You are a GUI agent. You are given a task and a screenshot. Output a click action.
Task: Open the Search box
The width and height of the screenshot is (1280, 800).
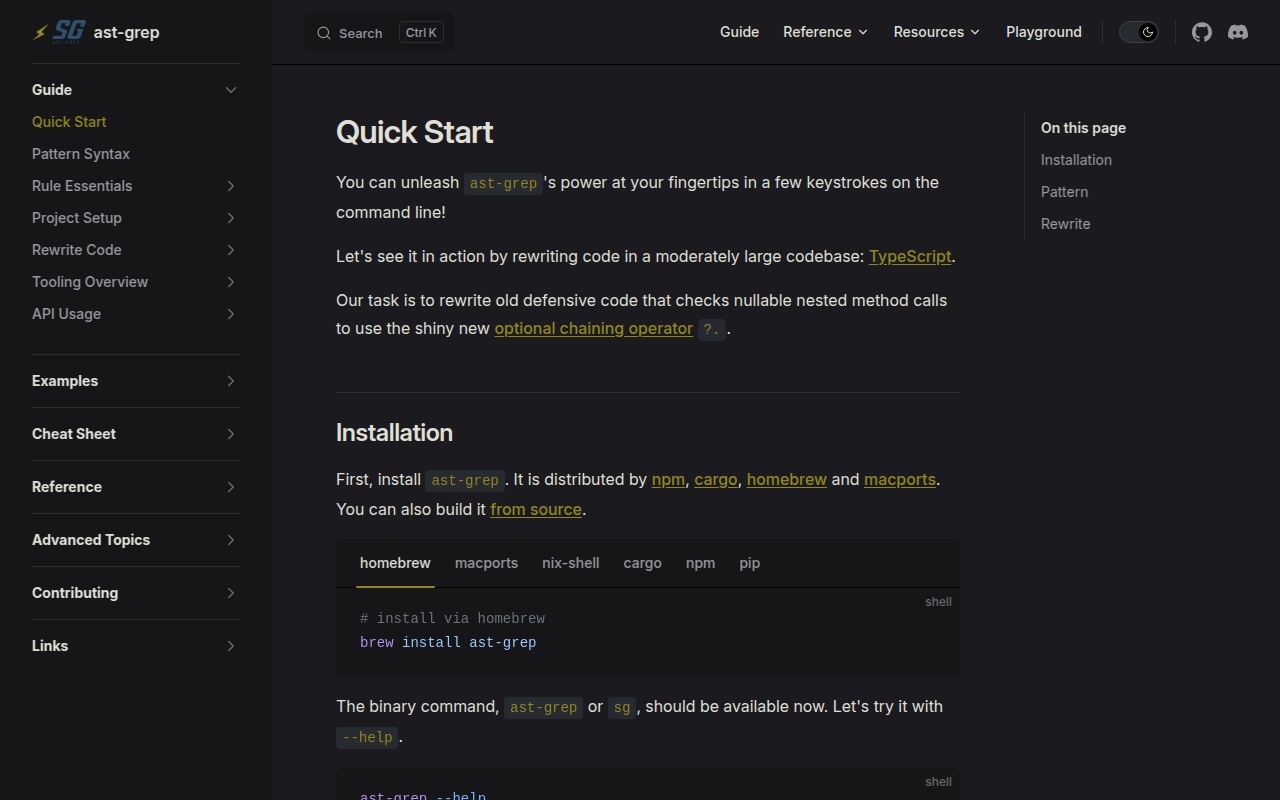point(379,32)
